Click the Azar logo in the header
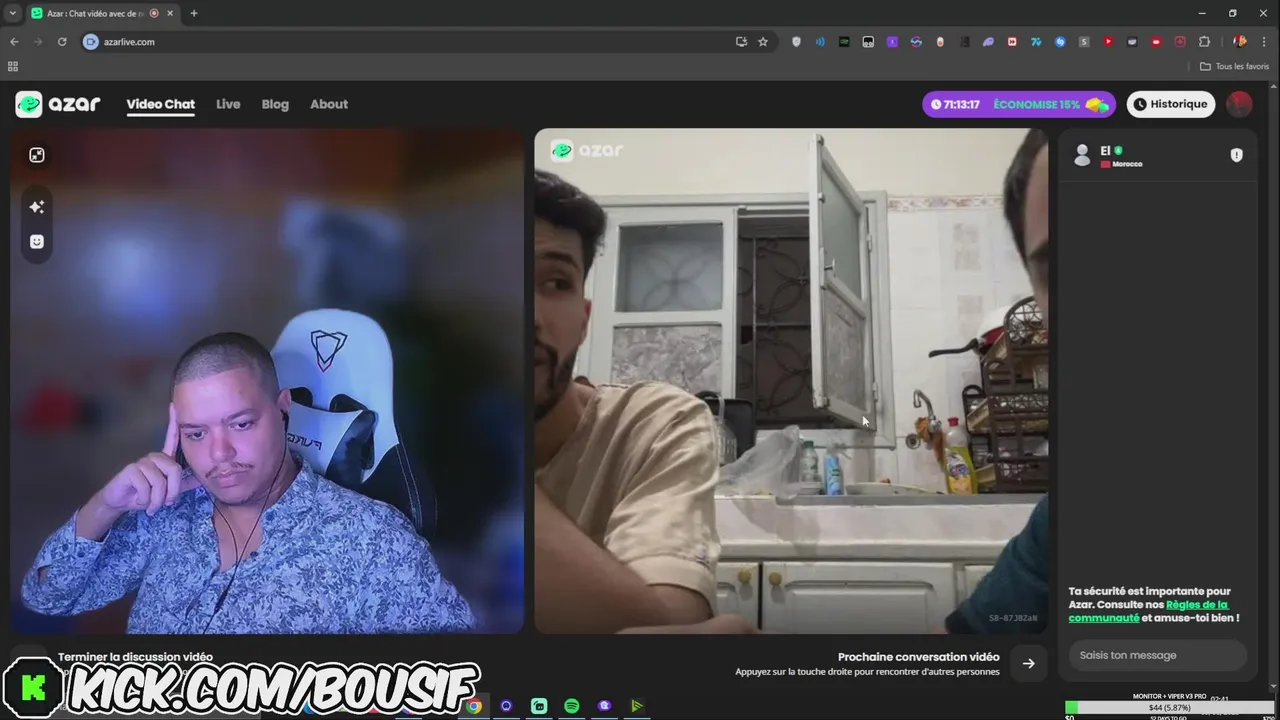This screenshot has width=1280, height=720. 58,104
